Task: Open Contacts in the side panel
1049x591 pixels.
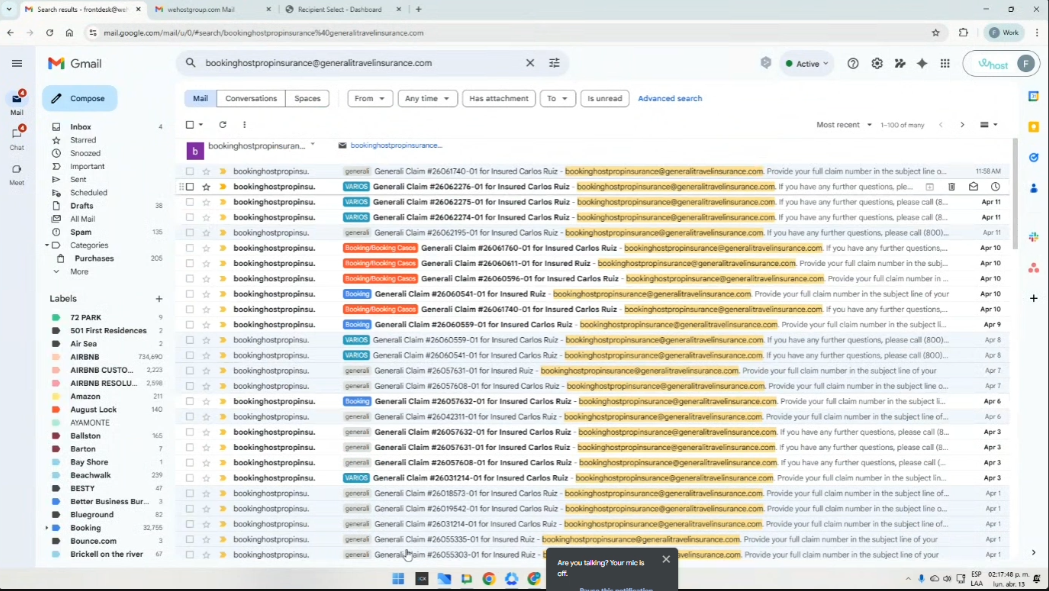Action: 1034,189
